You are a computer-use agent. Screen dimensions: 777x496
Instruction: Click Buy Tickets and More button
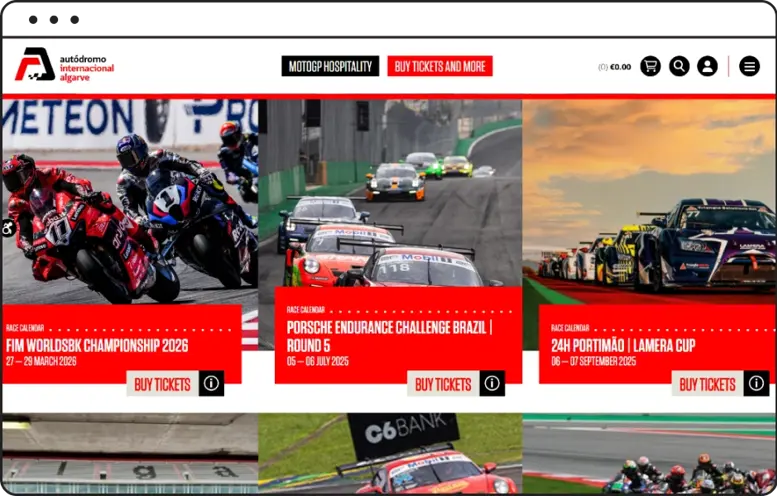(x=440, y=67)
